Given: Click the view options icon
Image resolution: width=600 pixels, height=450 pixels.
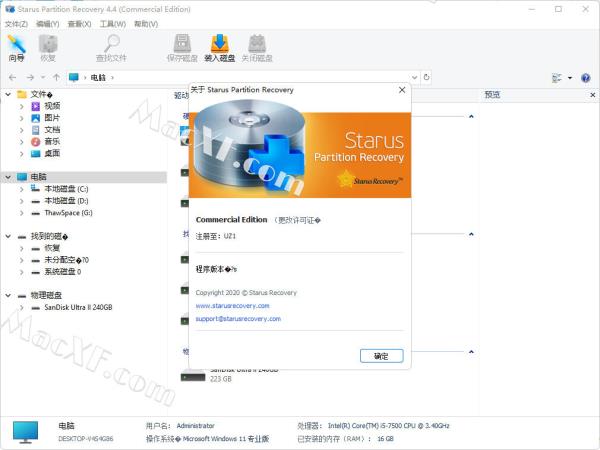Looking at the screenshot, I should click(557, 78).
